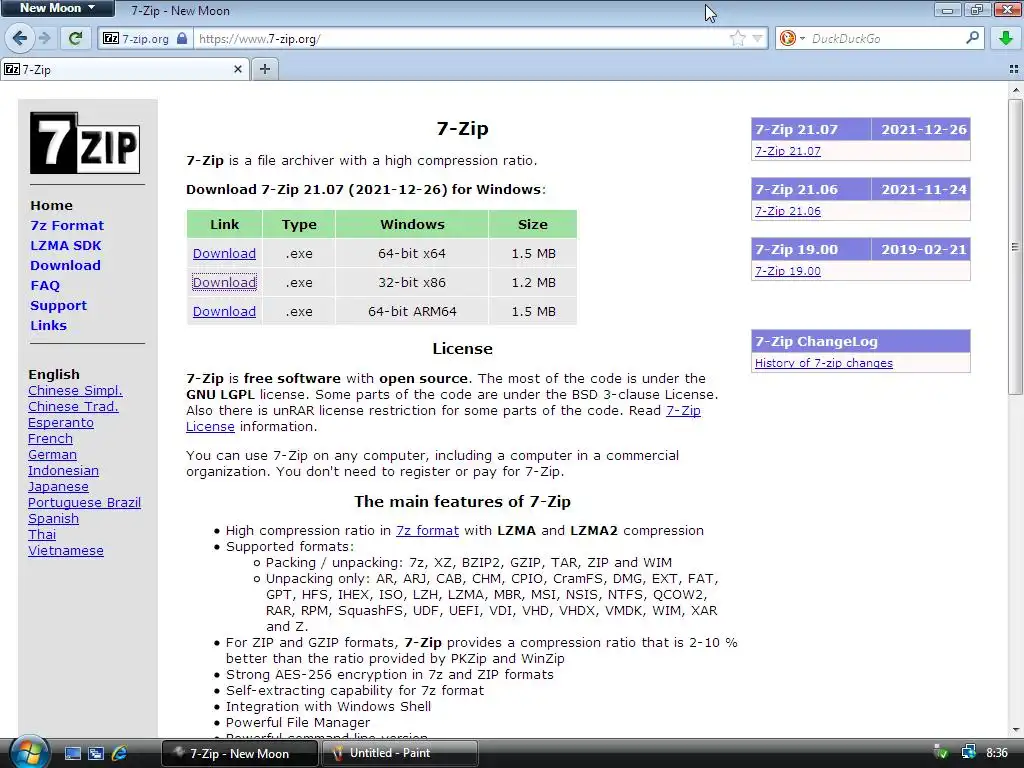The width and height of the screenshot is (1024, 768).
Task: Click 7-Zip - New Moon taskbar button
Action: [240, 753]
